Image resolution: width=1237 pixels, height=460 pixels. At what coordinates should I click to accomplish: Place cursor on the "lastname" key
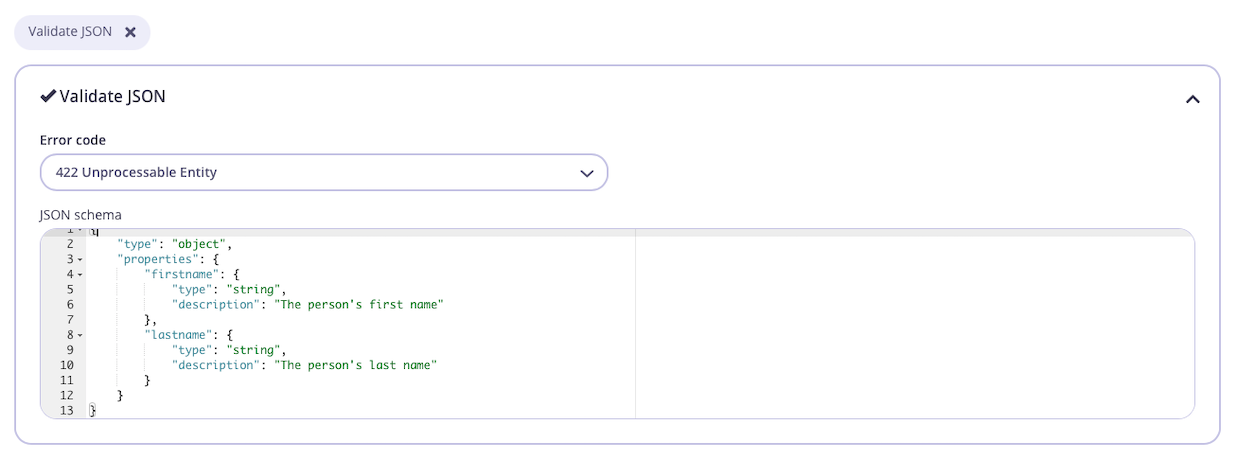coord(179,336)
